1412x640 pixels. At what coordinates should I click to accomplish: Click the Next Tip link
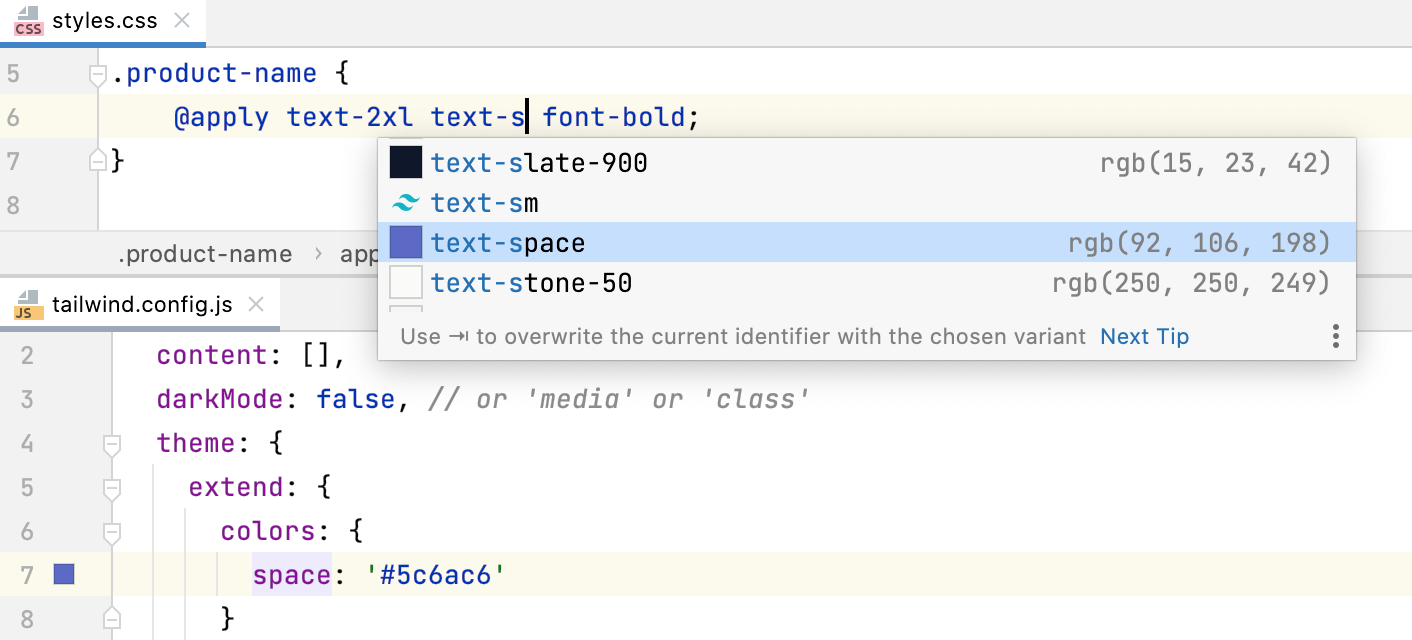pyautogui.click(x=1144, y=336)
